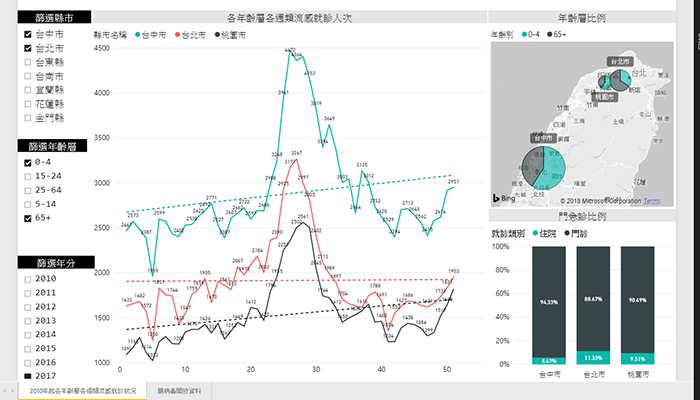The image size is (700, 400).
Task: Enable the 台東縣 county filter checkbox
Action: click(x=27, y=62)
